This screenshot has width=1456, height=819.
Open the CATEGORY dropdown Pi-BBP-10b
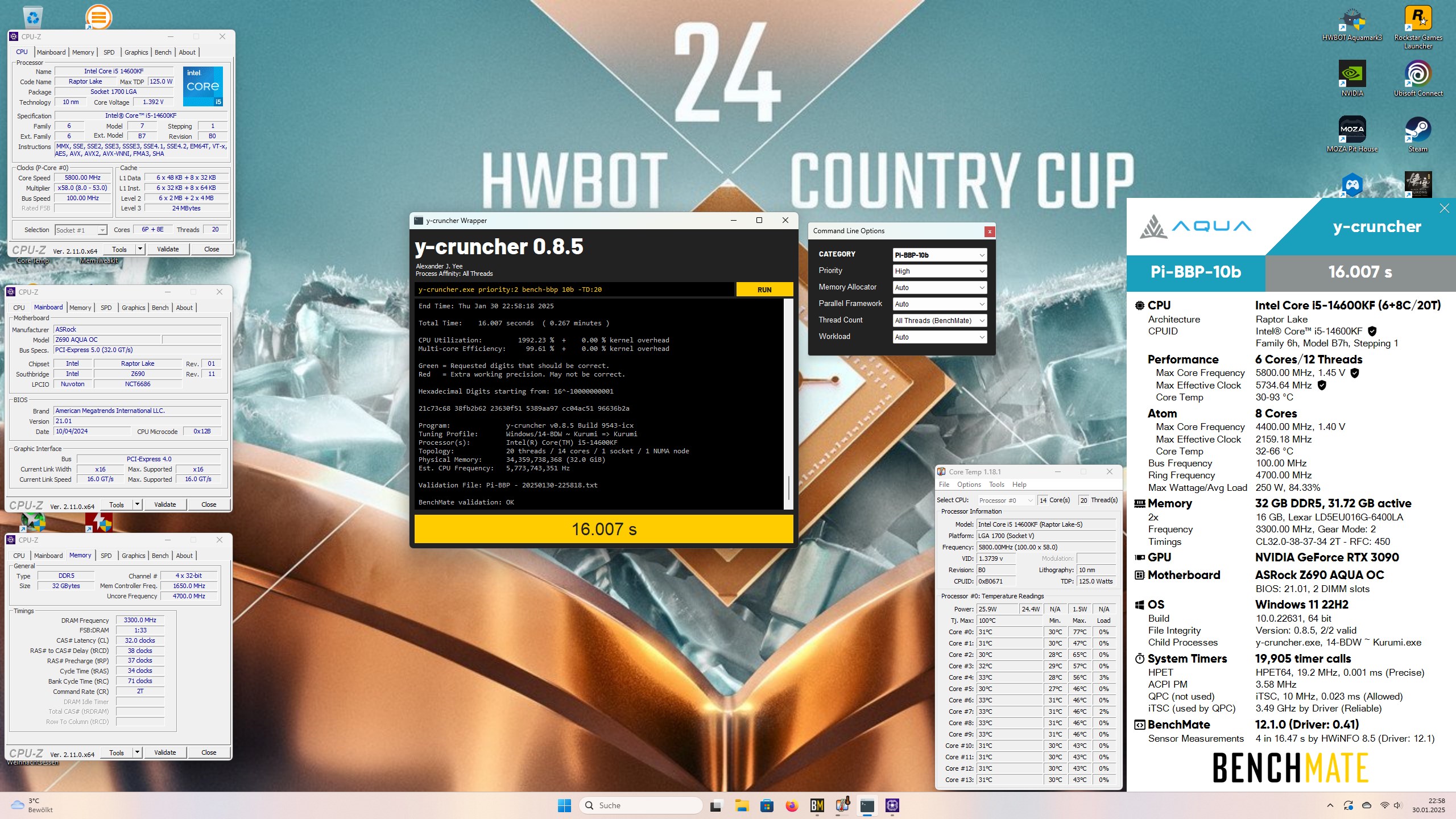pyautogui.click(x=940, y=255)
